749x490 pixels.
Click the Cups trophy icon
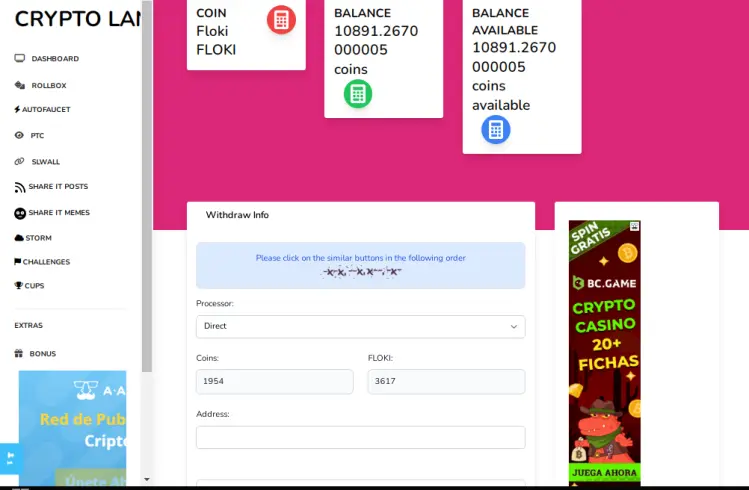19,285
